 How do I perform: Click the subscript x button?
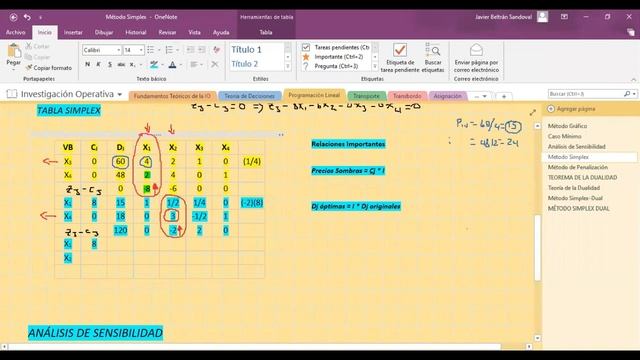pyautogui.click(x=132, y=64)
